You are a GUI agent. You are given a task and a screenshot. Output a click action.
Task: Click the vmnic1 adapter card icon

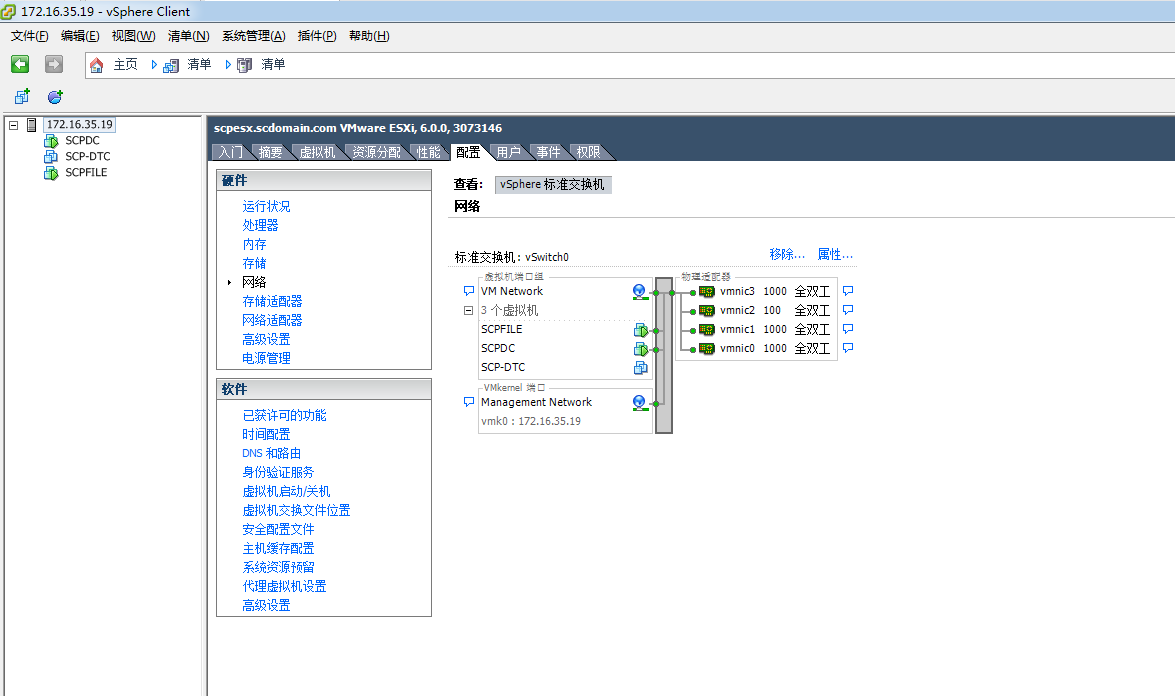pos(707,330)
